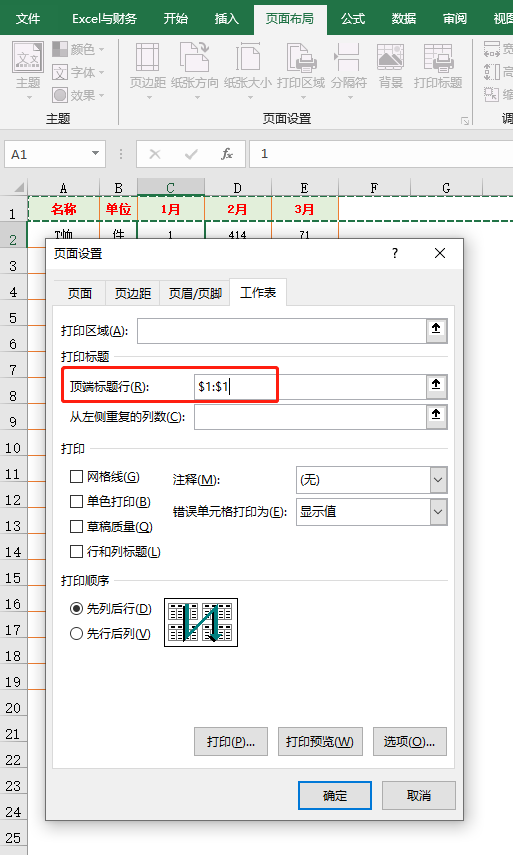Click the 从左侧重复的列数 input field
The image size is (513, 855).
pyautogui.click(x=310, y=417)
